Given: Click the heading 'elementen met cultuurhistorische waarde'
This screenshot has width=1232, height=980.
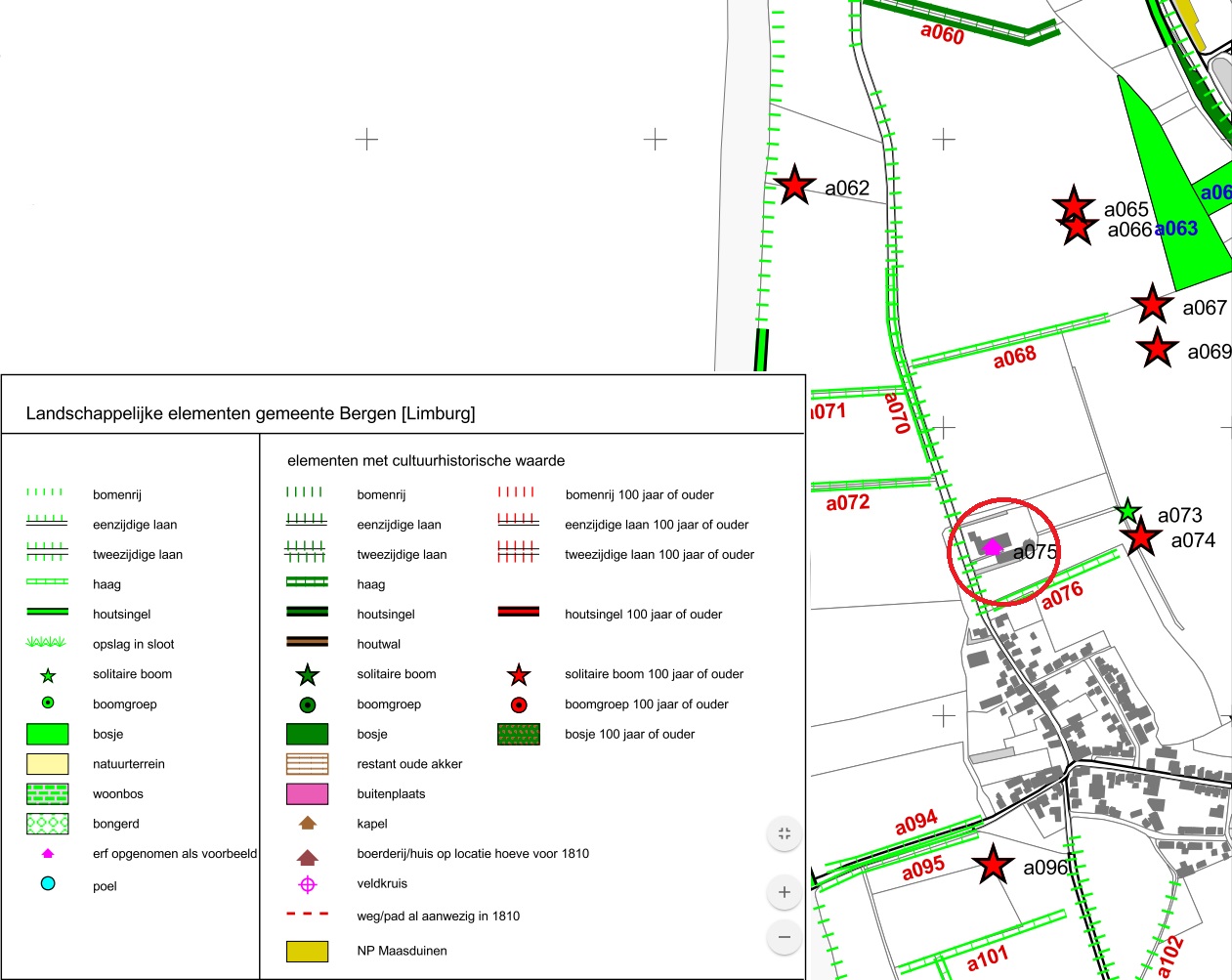Looking at the screenshot, I should pos(426,460).
